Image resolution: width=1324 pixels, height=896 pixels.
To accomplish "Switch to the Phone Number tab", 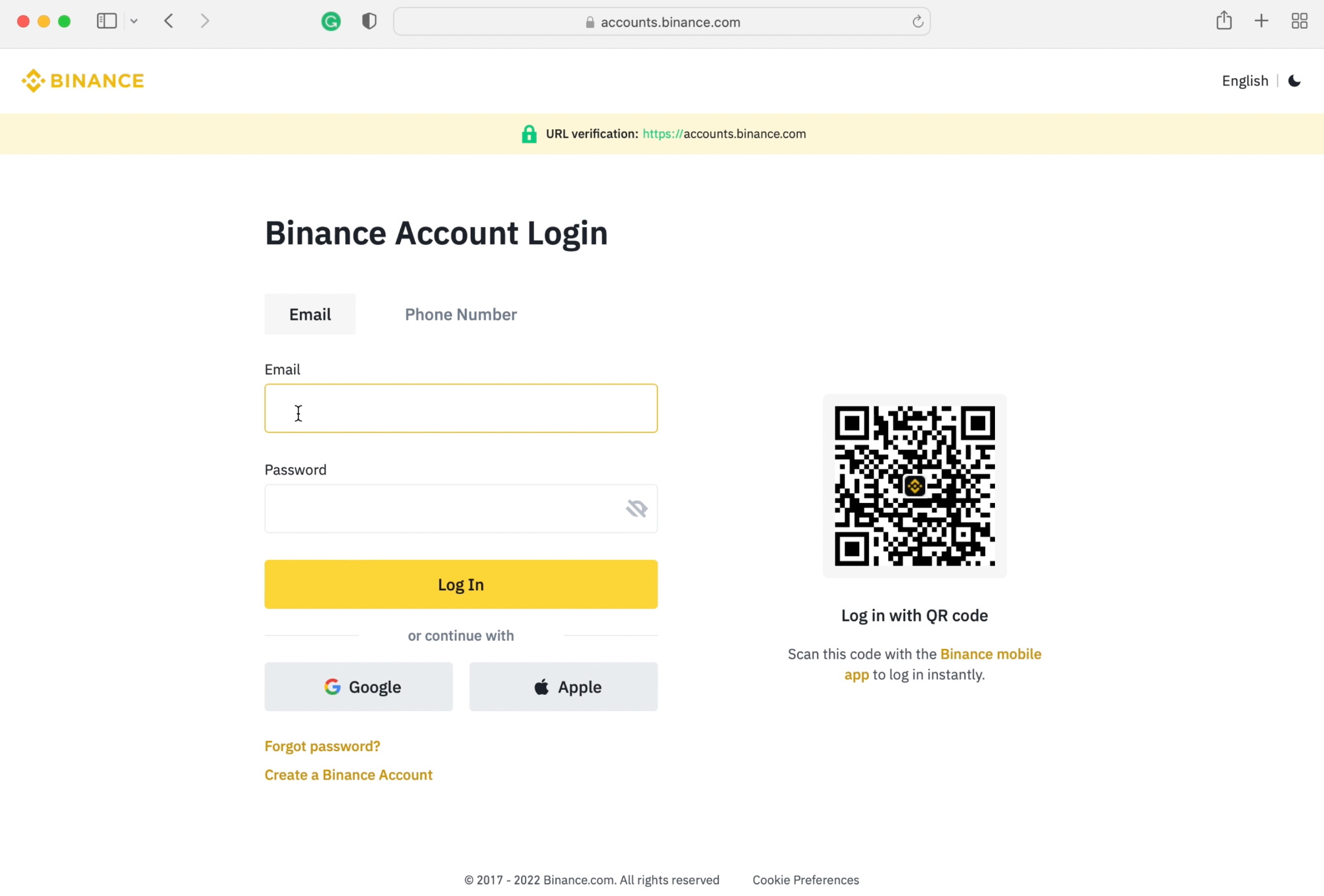I will pos(461,314).
